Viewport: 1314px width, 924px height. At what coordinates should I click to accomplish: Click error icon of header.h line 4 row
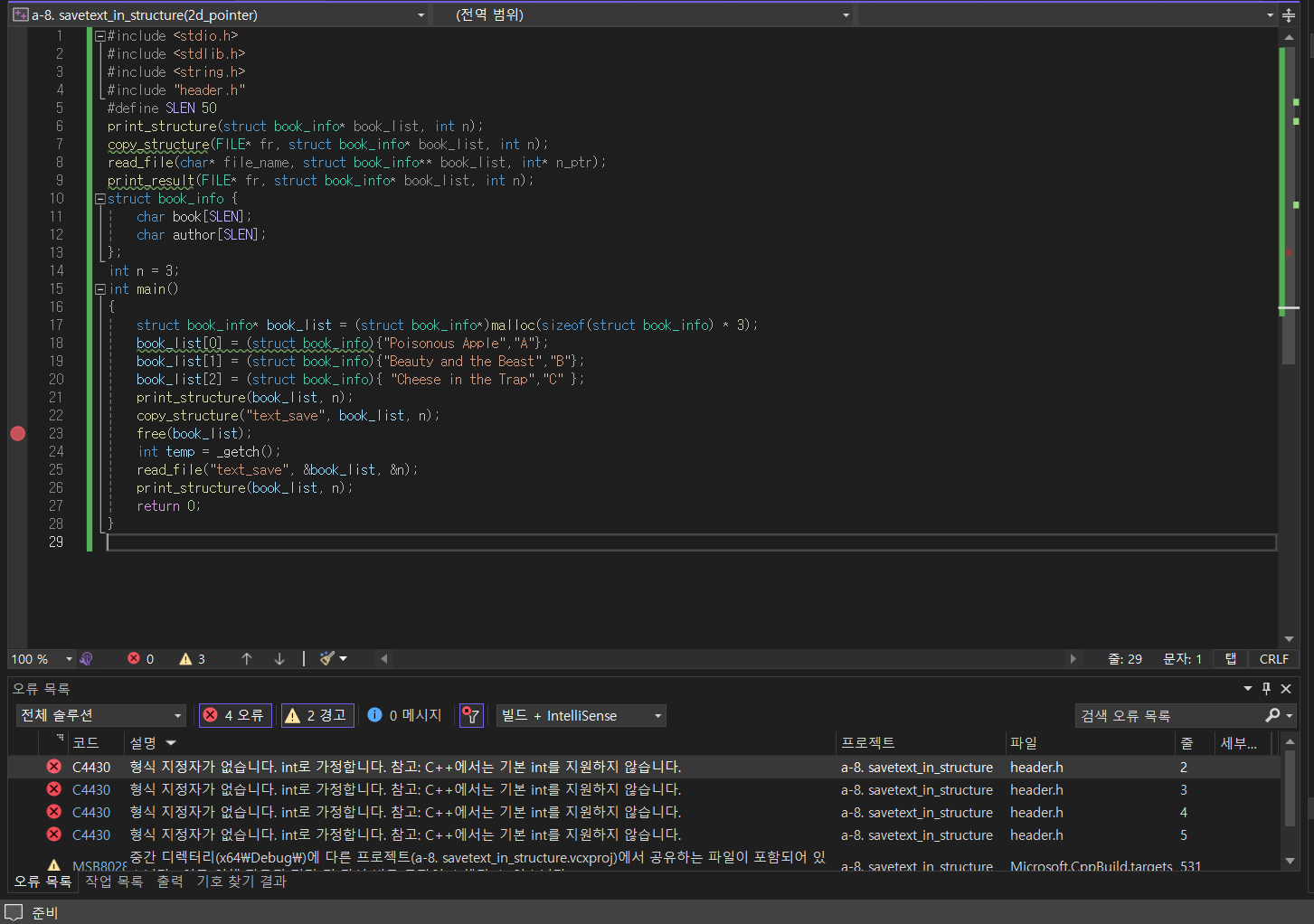pyautogui.click(x=54, y=812)
